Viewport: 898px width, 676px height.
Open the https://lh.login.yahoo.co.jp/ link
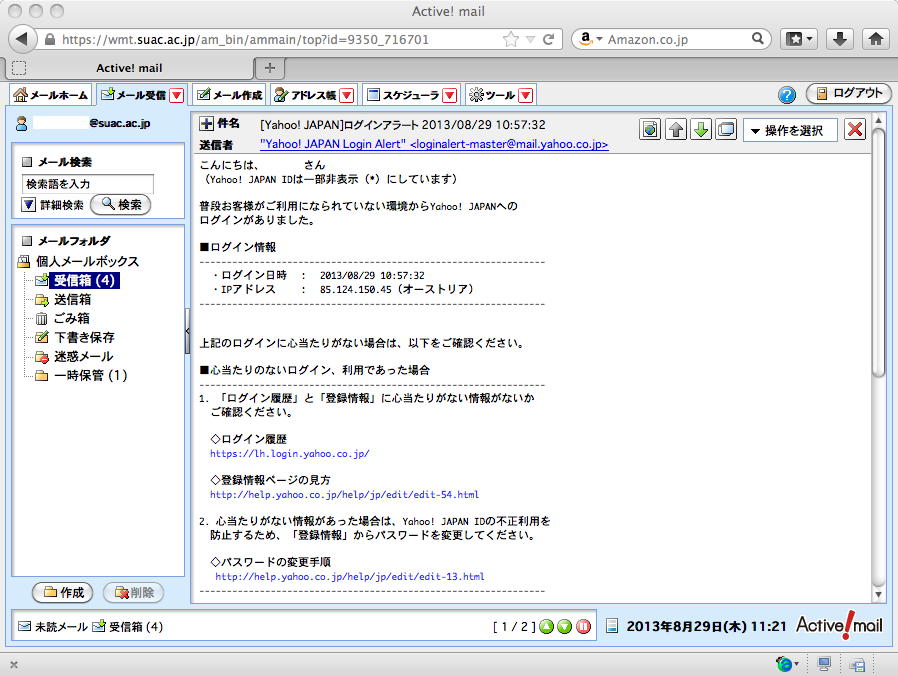coord(290,453)
